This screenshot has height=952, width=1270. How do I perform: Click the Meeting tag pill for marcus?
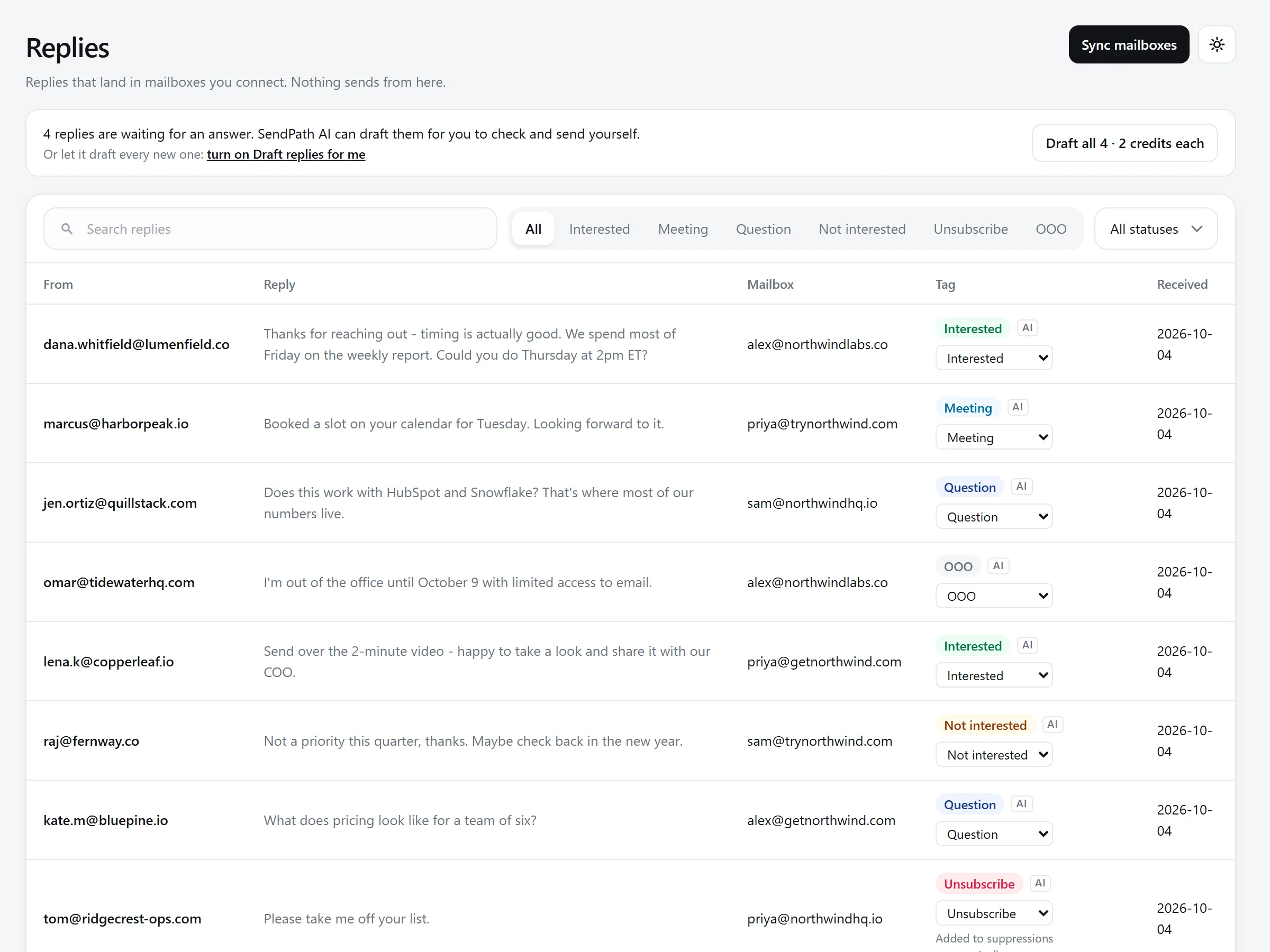968,408
